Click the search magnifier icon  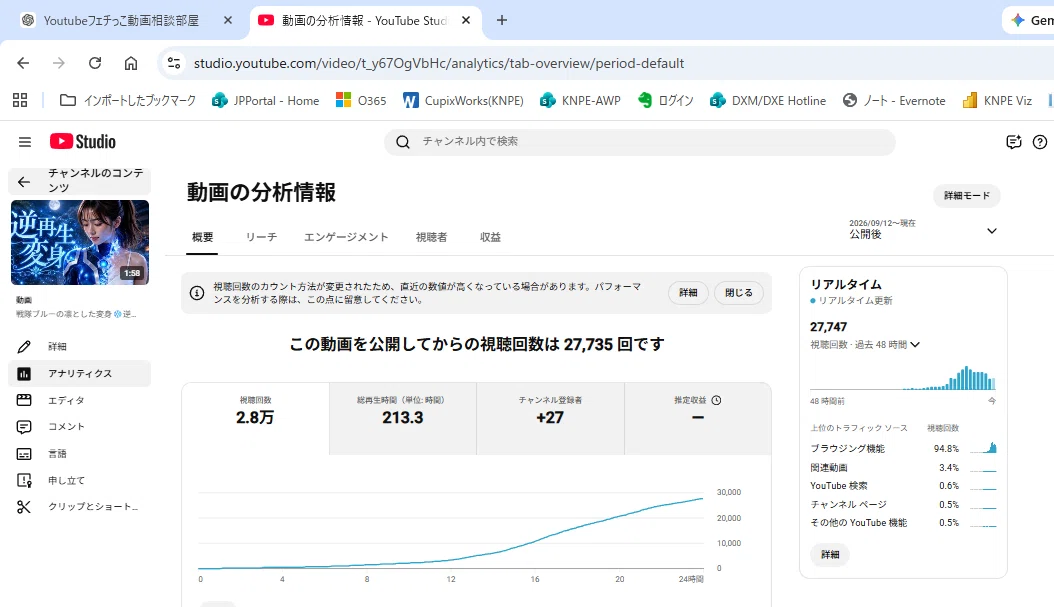tap(403, 142)
